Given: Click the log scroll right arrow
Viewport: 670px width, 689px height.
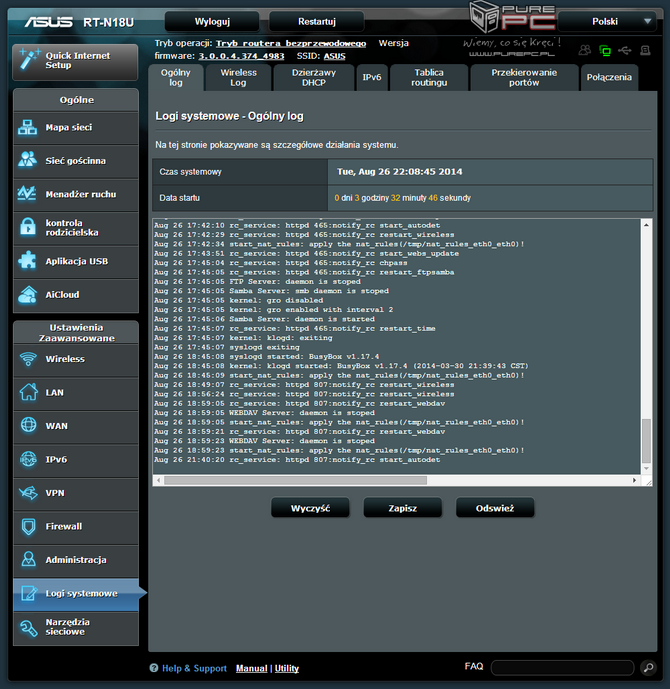Looking at the screenshot, I should [x=634, y=480].
